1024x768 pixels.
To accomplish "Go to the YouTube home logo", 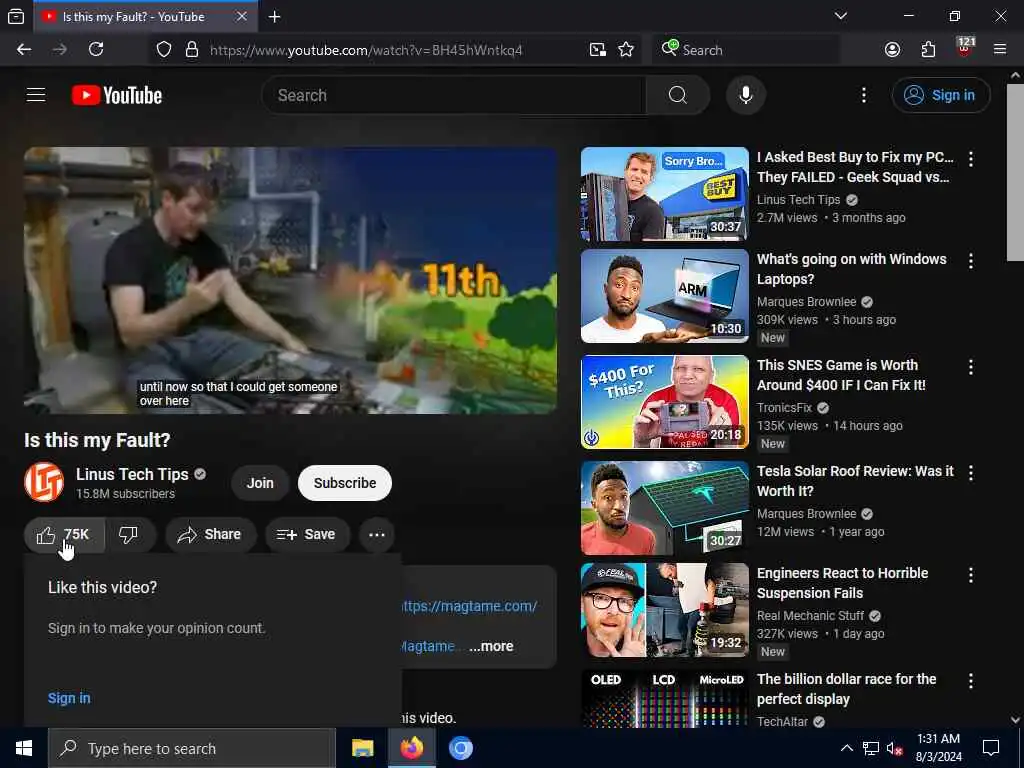I will 117,95.
